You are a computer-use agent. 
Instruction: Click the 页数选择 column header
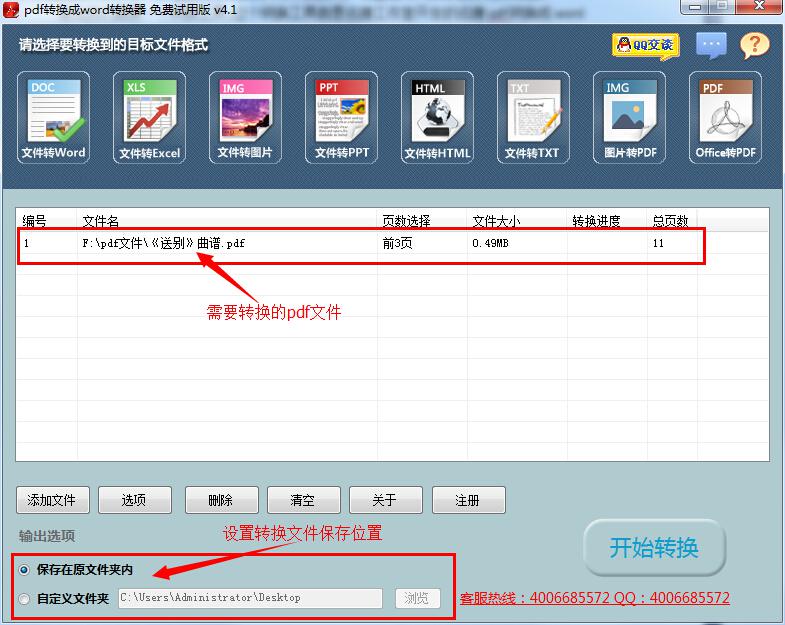[x=422, y=220]
